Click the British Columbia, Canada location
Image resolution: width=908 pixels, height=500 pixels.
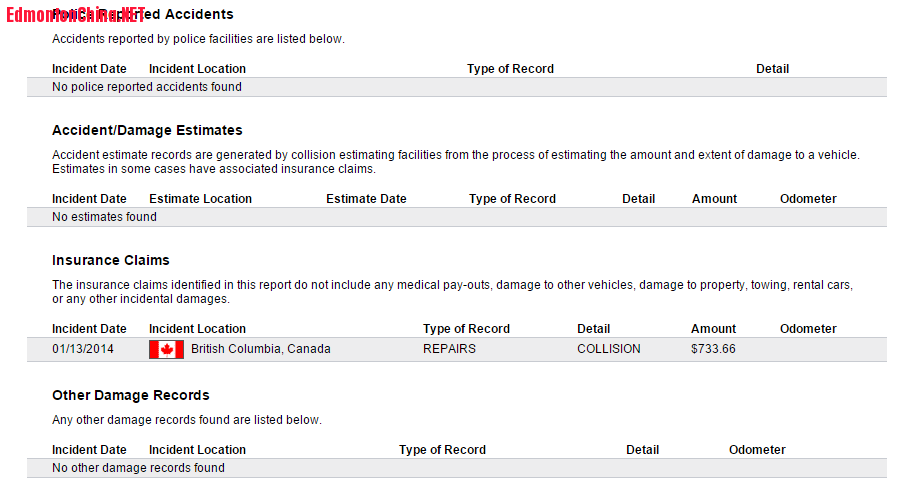pyautogui.click(x=261, y=349)
